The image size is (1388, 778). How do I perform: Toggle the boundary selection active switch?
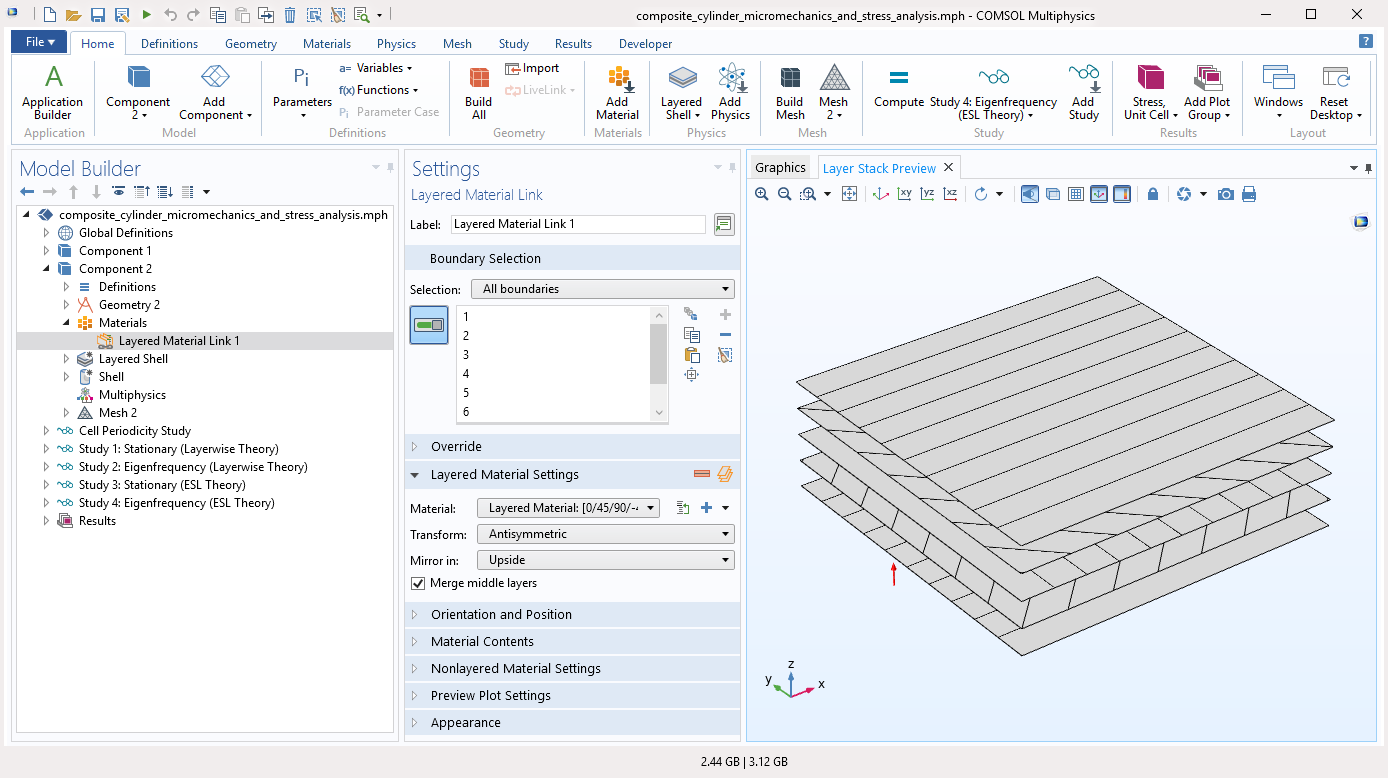(x=429, y=325)
